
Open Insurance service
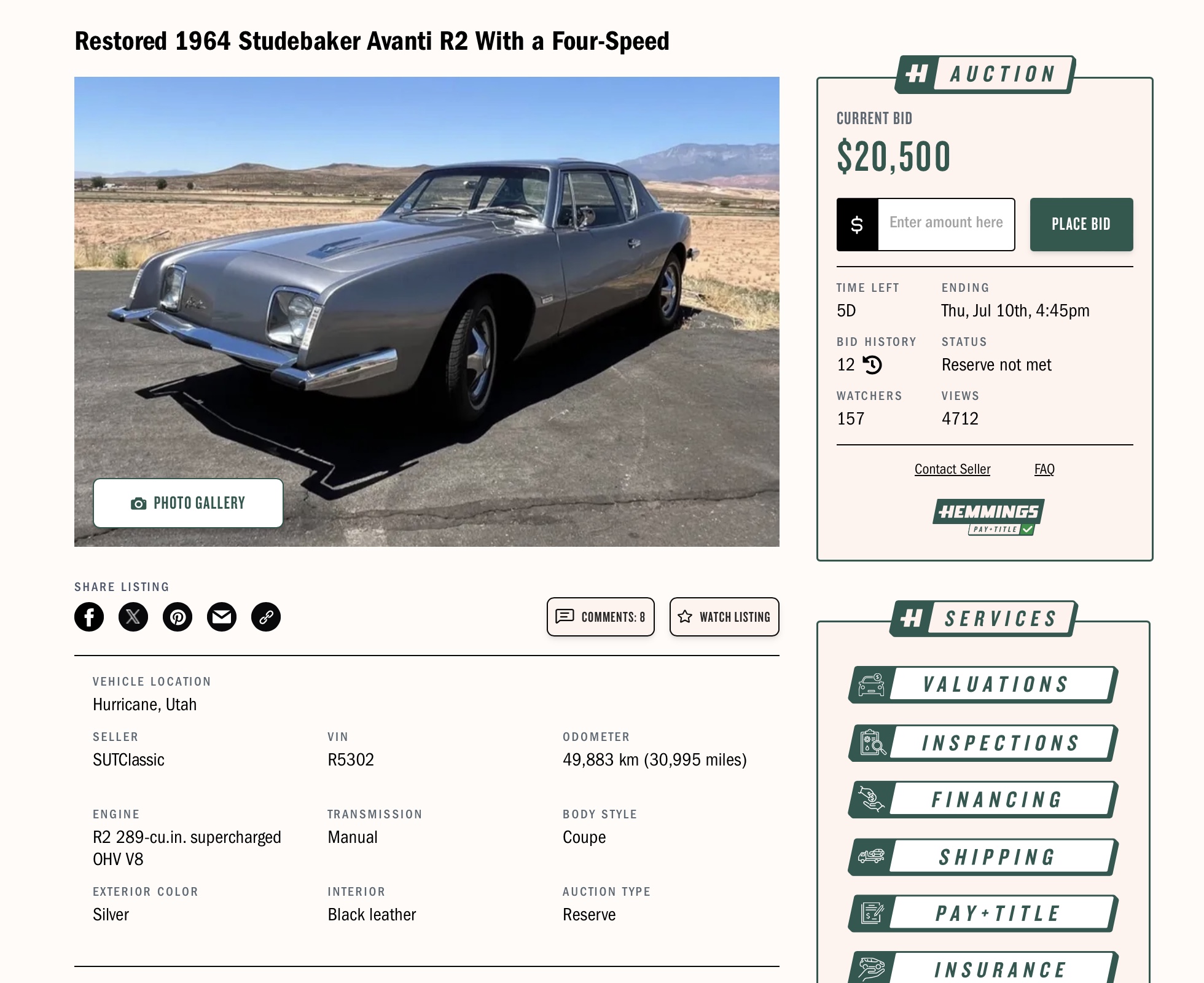click(x=983, y=968)
